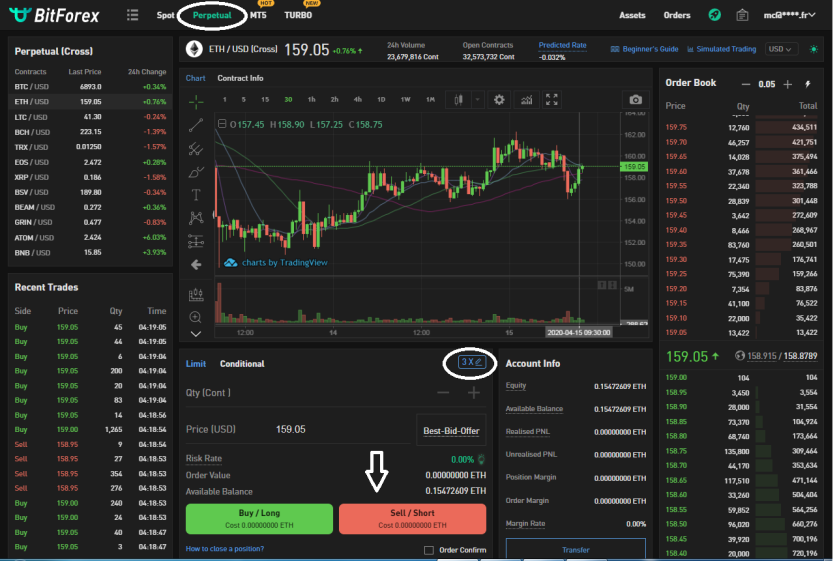Image resolution: width=837 pixels, height=561 pixels.
Task: Expand the chart toolbar bottom chevron
Action: click(x=196, y=334)
